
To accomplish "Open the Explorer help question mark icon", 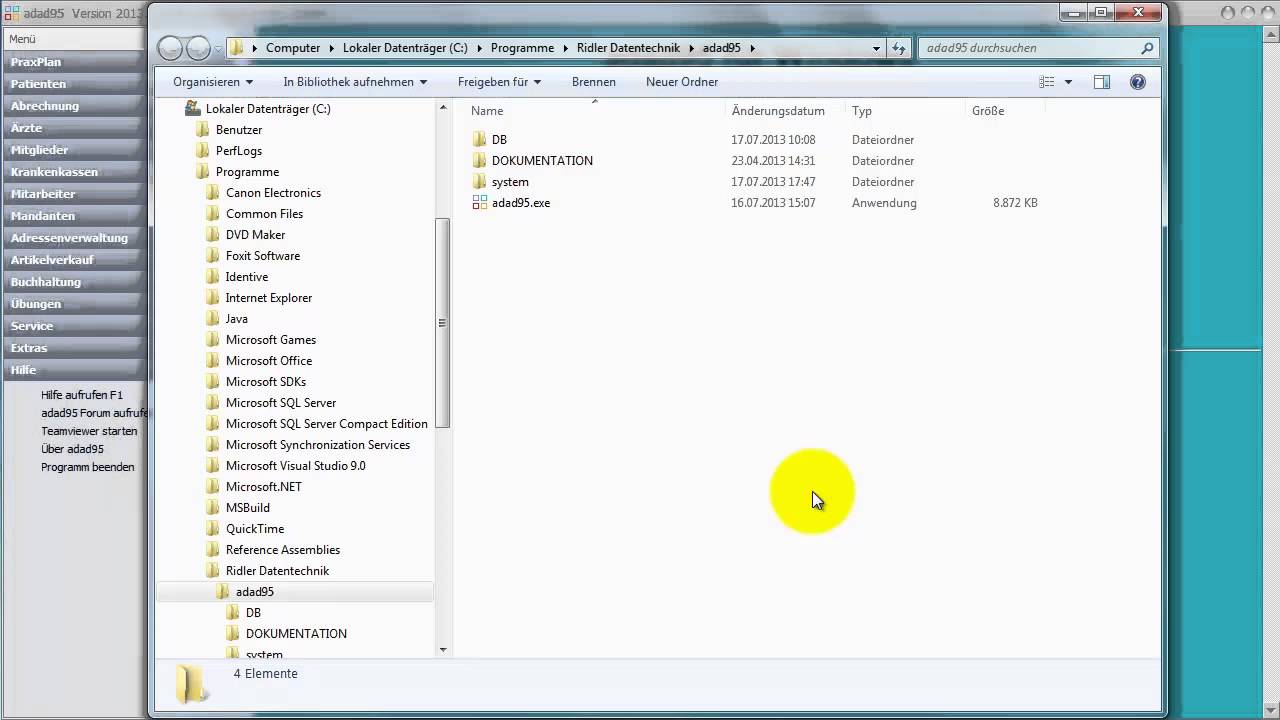I will 1137,82.
